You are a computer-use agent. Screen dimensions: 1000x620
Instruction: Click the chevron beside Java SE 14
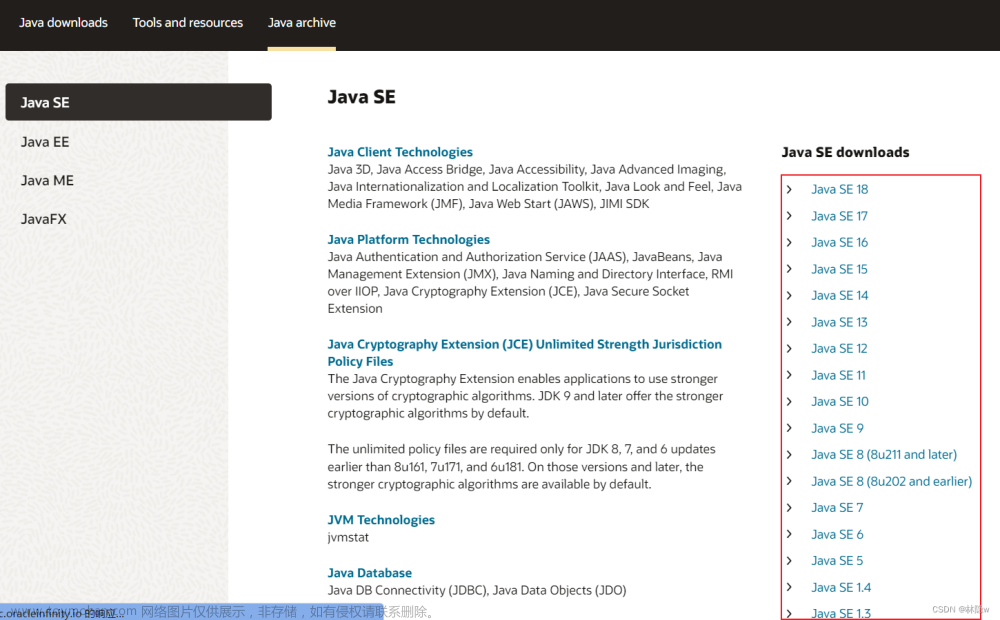(x=790, y=295)
